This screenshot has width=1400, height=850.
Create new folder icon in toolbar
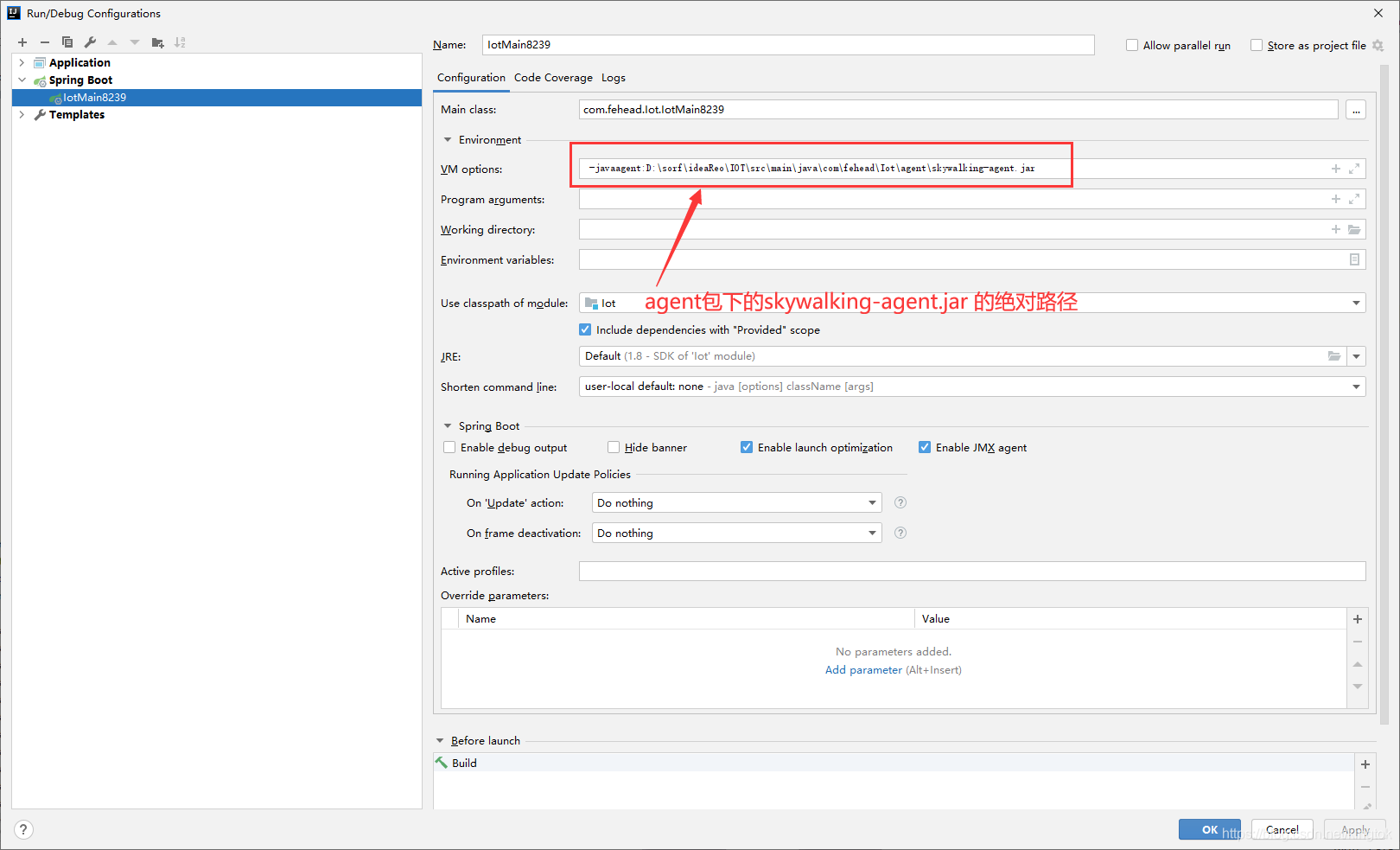(157, 42)
